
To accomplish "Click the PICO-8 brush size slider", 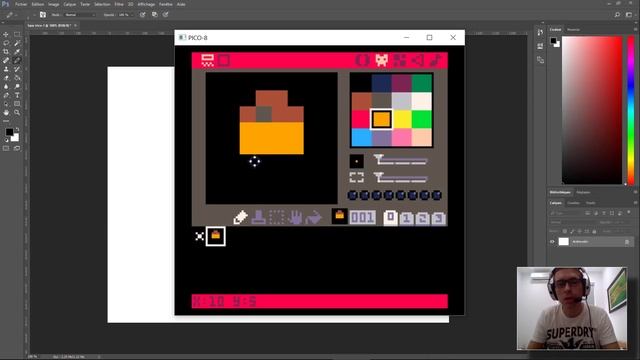I will pyautogui.click(x=400, y=160).
